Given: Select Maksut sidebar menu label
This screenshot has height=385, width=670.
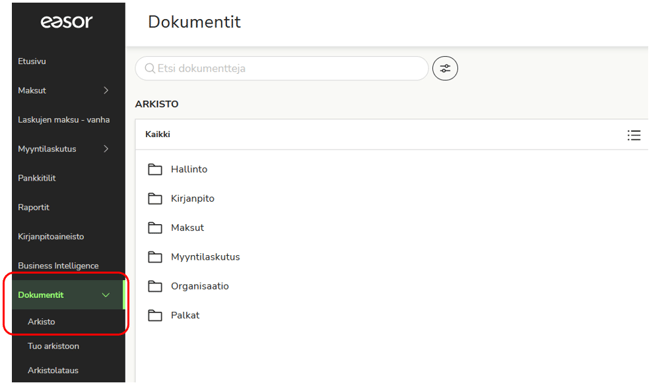Looking at the screenshot, I should click(32, 90).
